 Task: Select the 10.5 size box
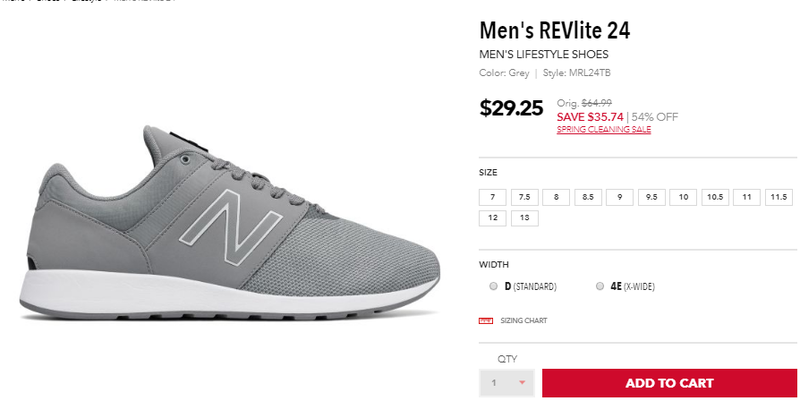coord(715,197)
